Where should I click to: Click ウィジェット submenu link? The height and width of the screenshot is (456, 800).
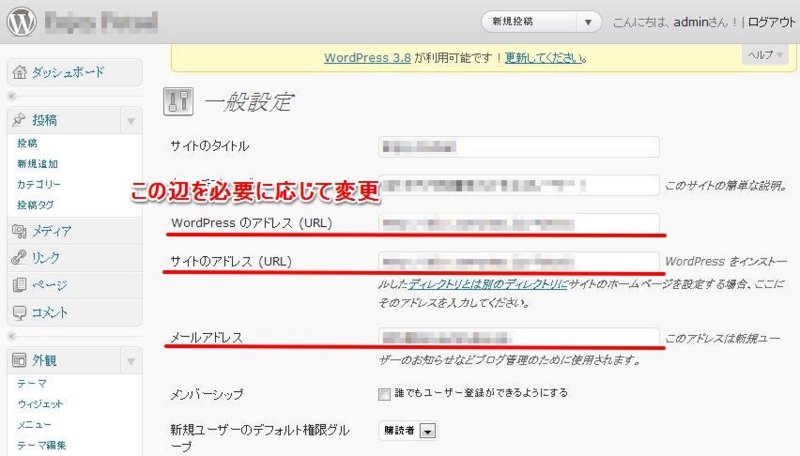pyautogui.click(x=40, y=404)
